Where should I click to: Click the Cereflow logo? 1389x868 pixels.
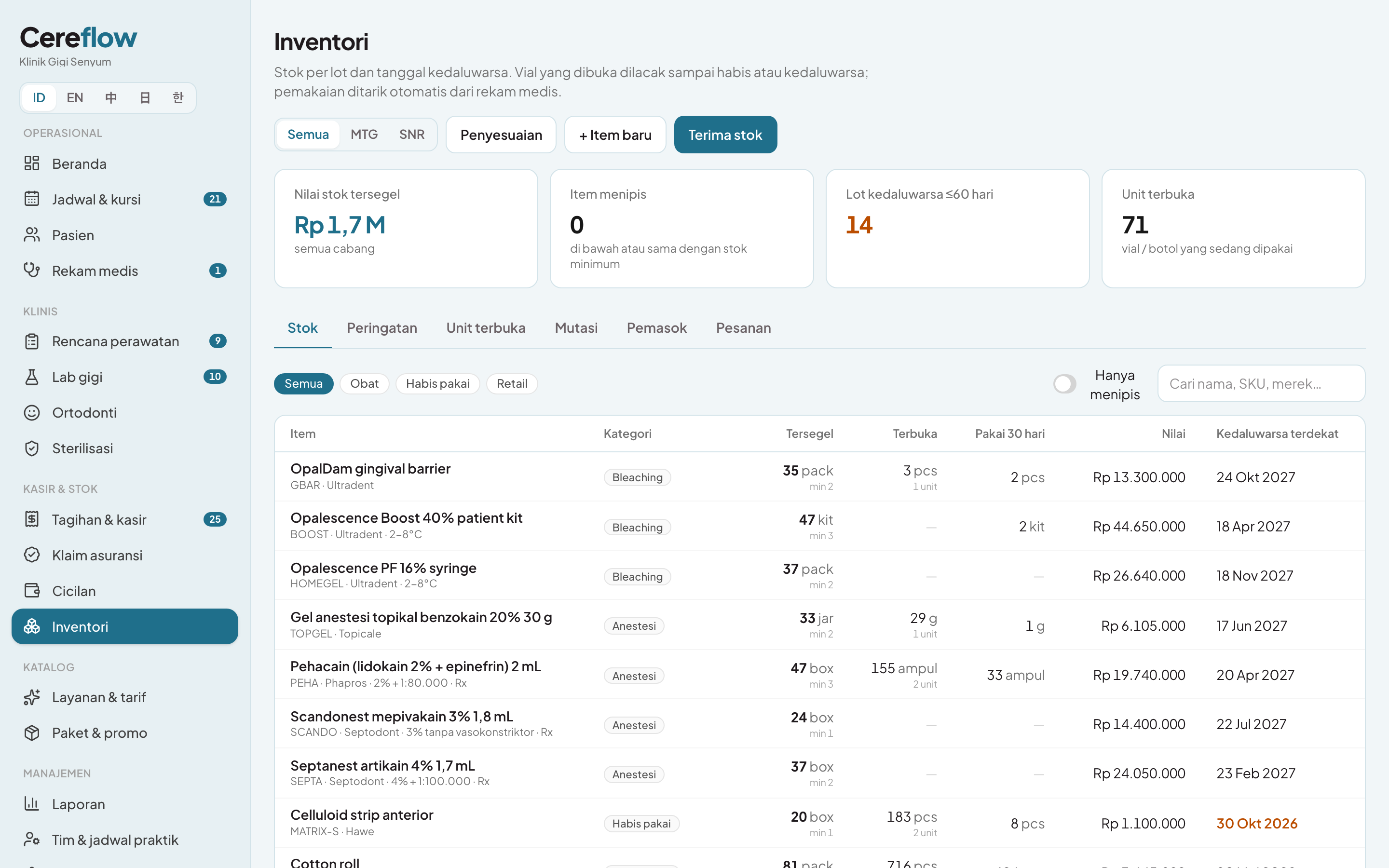click(79, 38)
